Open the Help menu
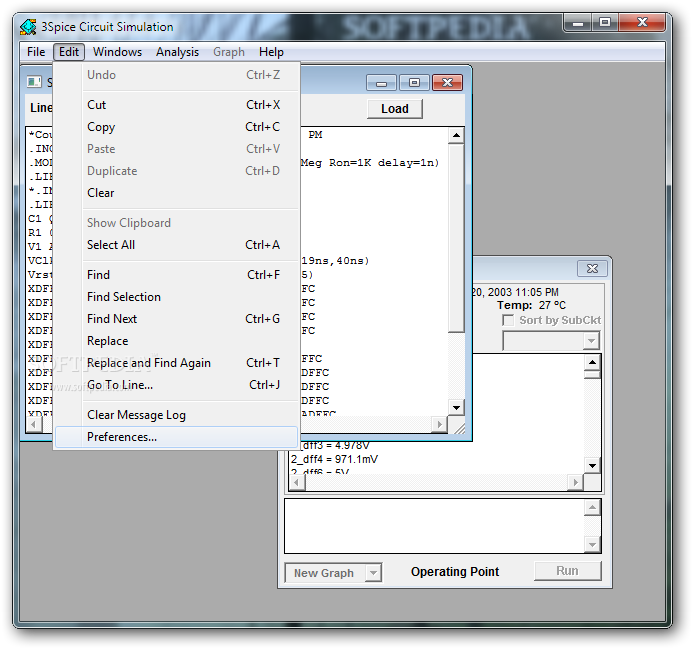Screen dimensions: 693x649 pyautogui.click(x=271, y=52)
